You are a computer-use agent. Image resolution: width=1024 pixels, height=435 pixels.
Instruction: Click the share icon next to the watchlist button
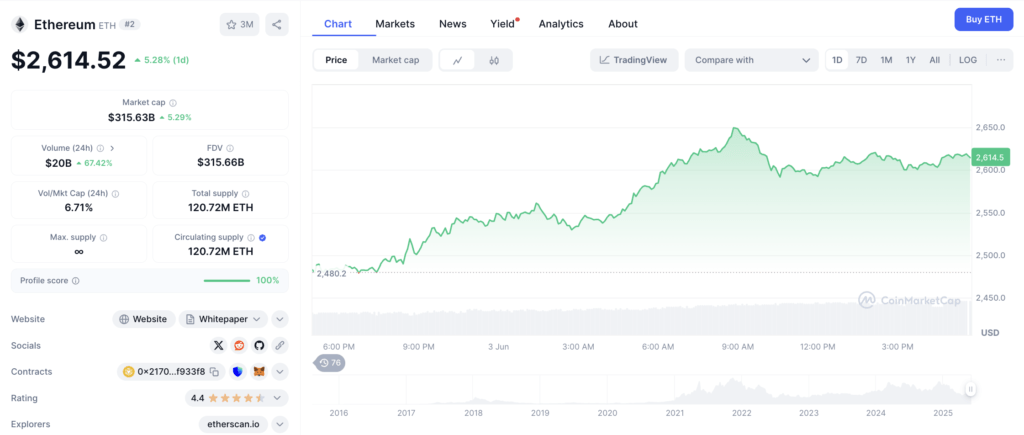click(x=277, y=25)
